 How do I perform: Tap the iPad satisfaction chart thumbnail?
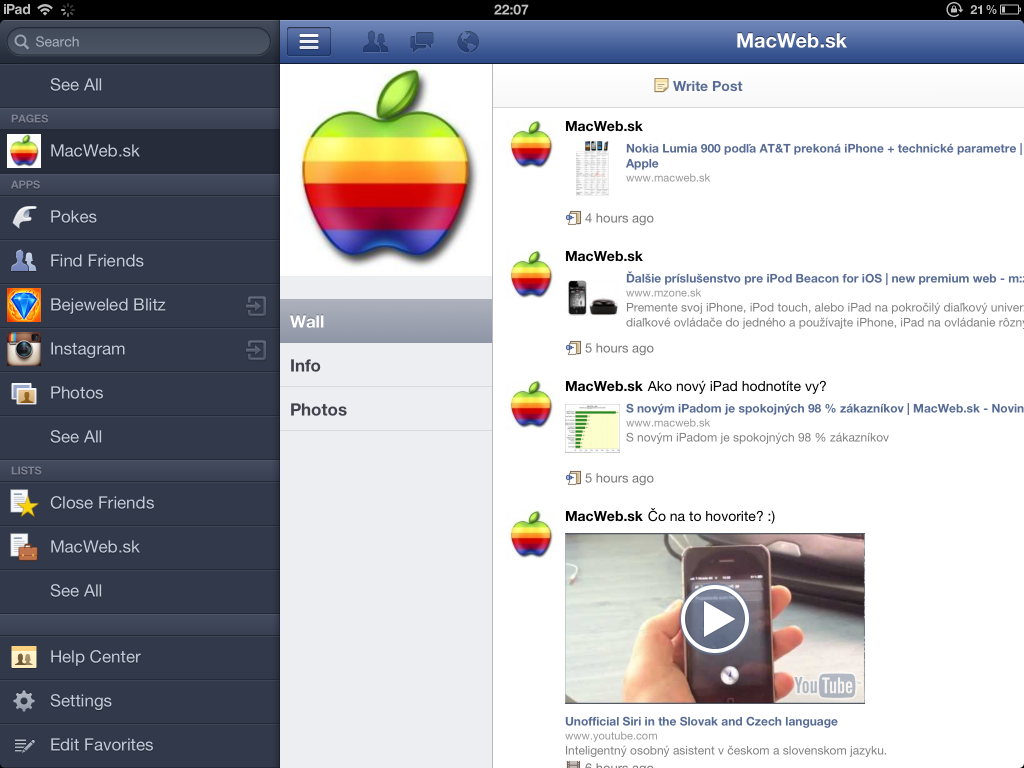592,428
